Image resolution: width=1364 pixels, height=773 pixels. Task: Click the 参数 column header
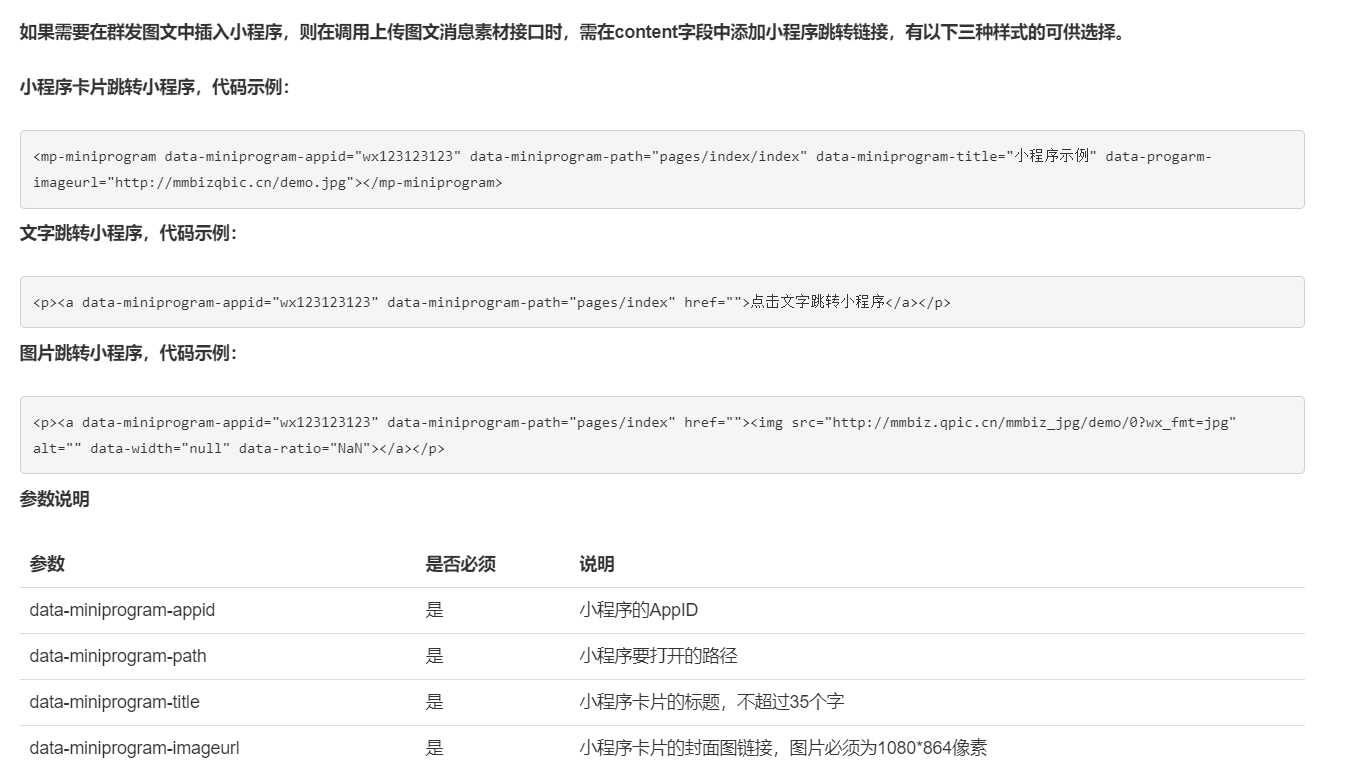(x=47, y=564)
